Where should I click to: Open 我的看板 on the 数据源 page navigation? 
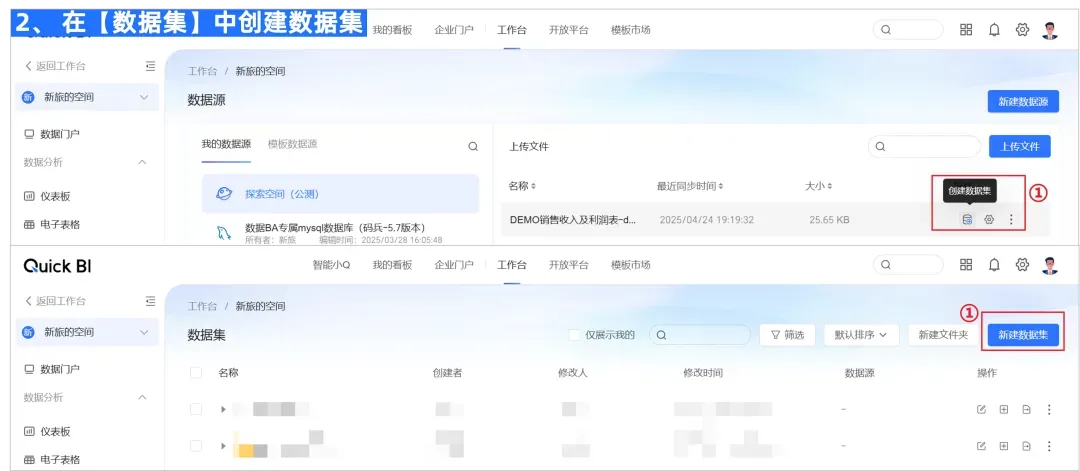click(x=392, y=30)
